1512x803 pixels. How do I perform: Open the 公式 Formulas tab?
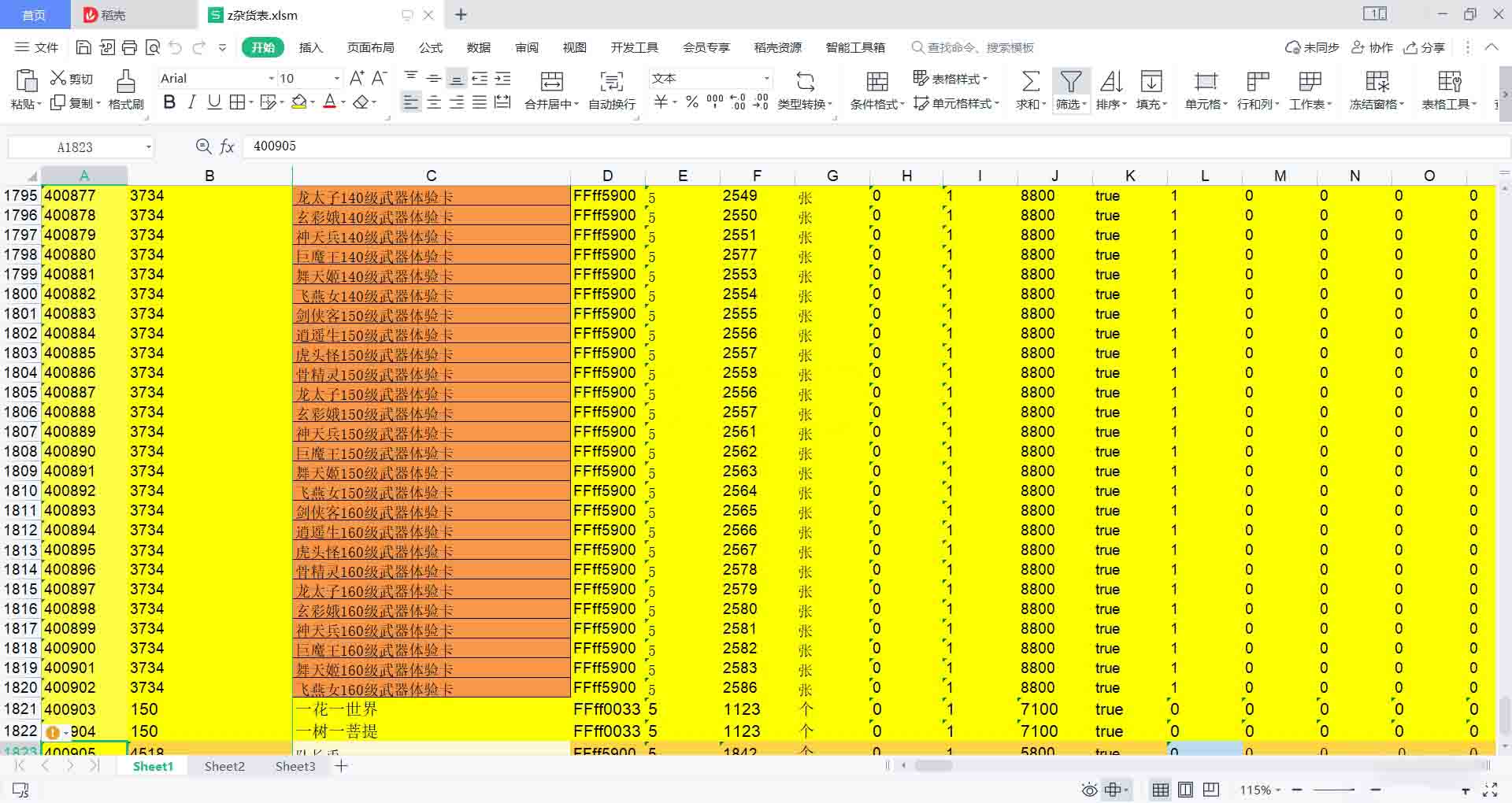[x=431, y=47]
